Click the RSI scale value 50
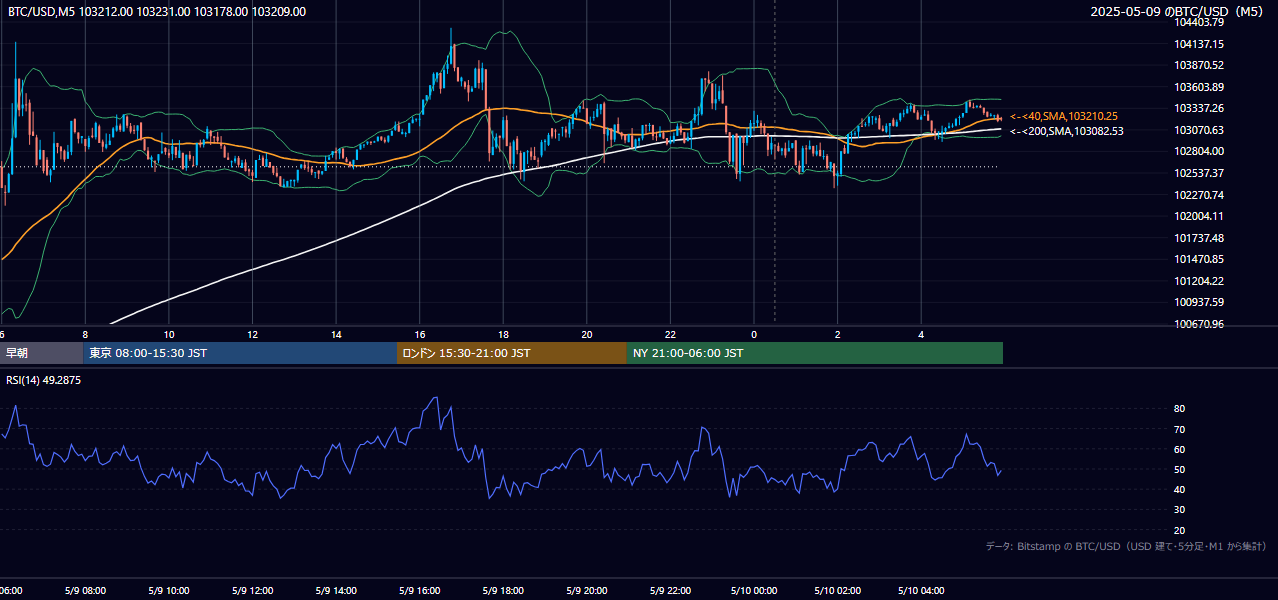This screenshot has width=1278, height=600. 1180,469
